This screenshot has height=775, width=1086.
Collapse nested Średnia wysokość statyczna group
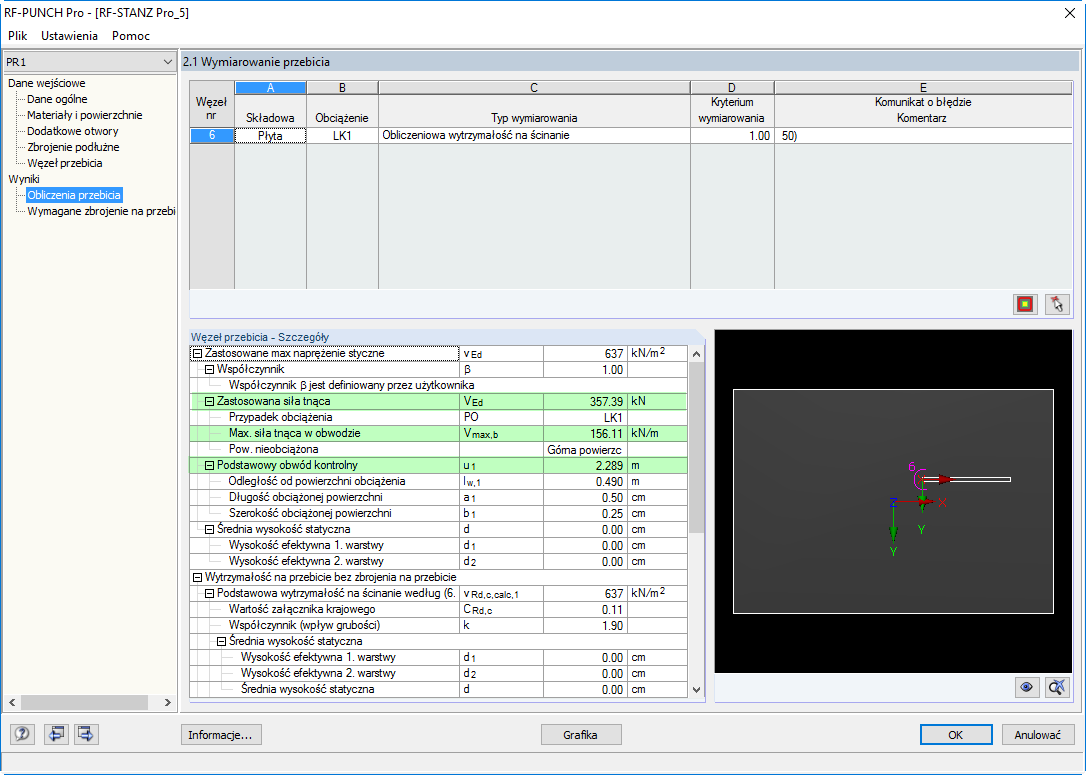pos(221,641)
